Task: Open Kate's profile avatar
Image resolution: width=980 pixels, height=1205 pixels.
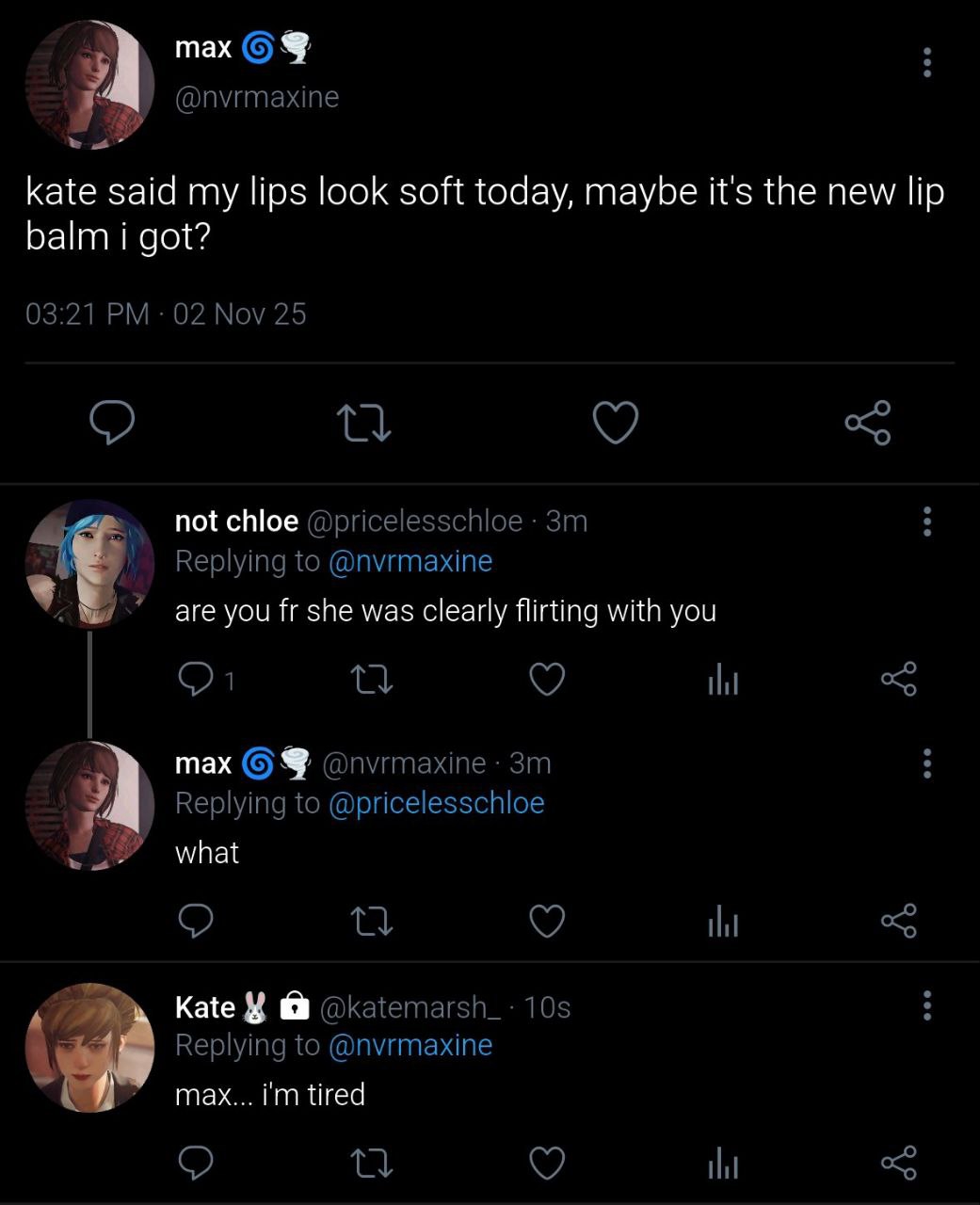Action: [x=89, y=1048]
